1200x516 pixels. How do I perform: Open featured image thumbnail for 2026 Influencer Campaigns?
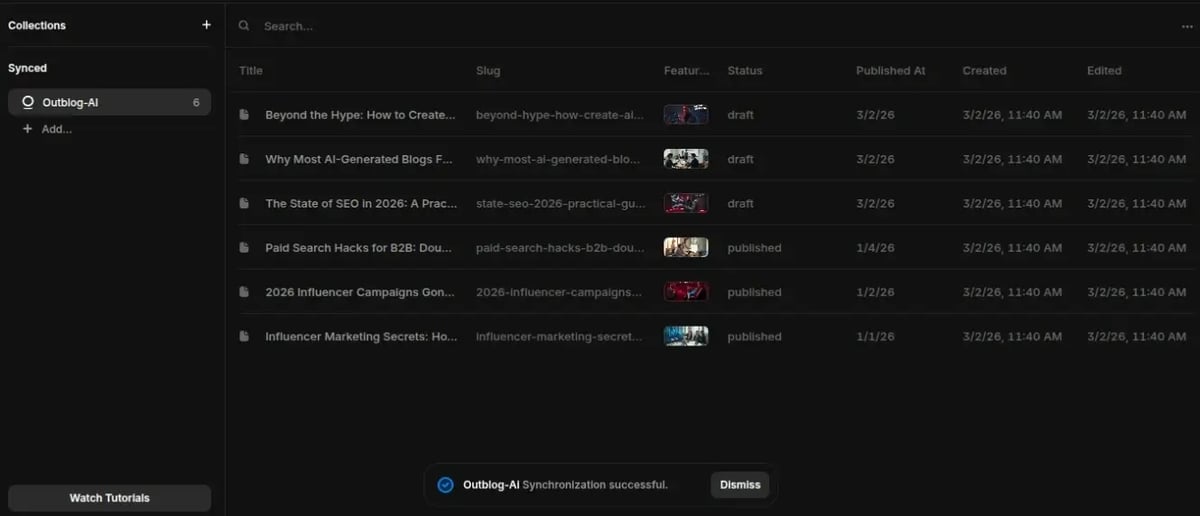(686, 292)
